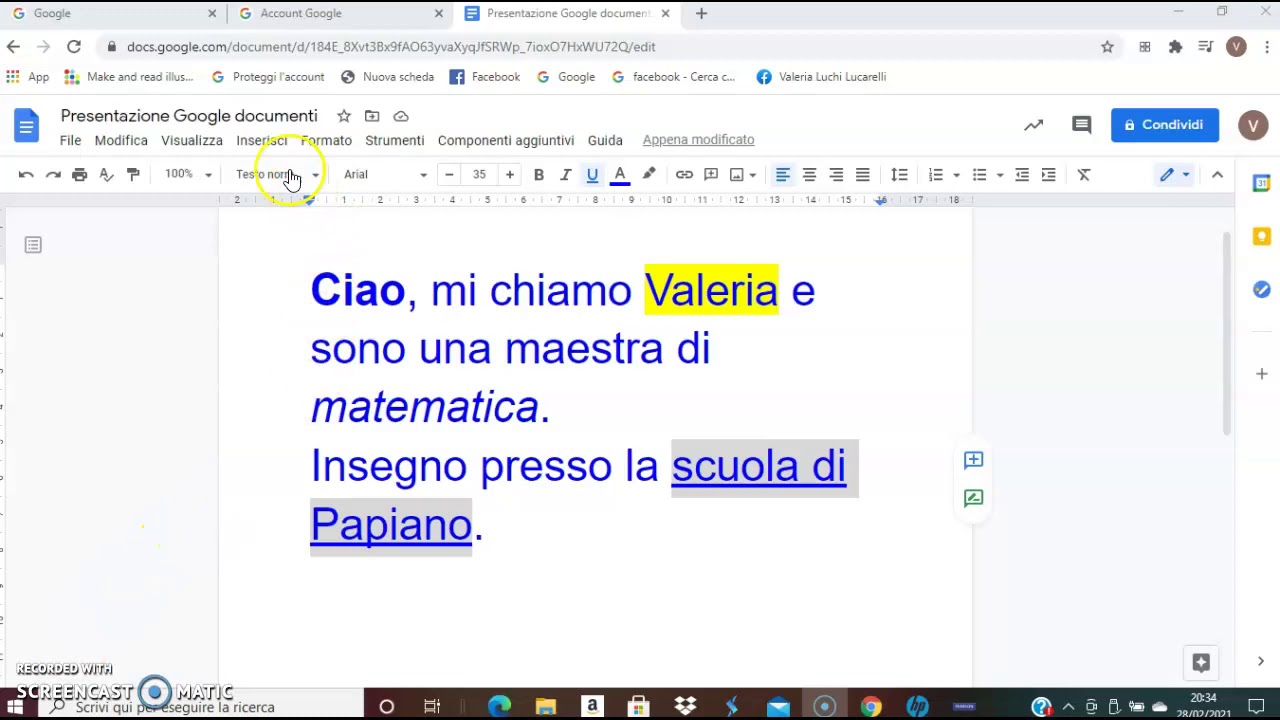Expand the insert image dropdown arrow

pyautogui.click(x=752, y=176)
